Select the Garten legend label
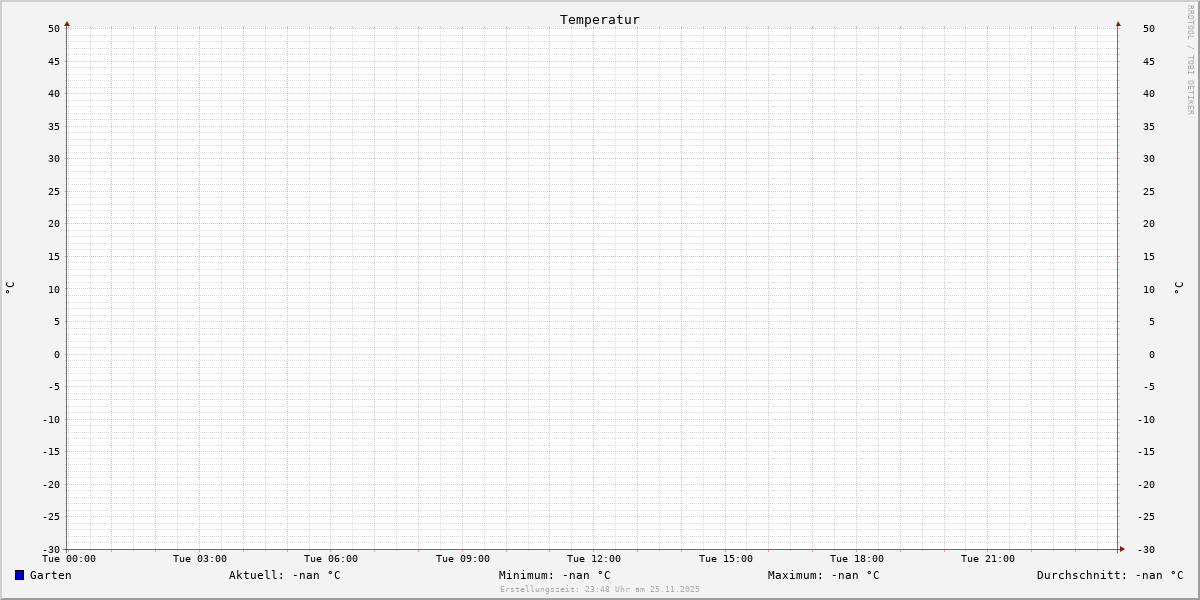The height and width of the screenshot is (600, 1200). (50, 575)
